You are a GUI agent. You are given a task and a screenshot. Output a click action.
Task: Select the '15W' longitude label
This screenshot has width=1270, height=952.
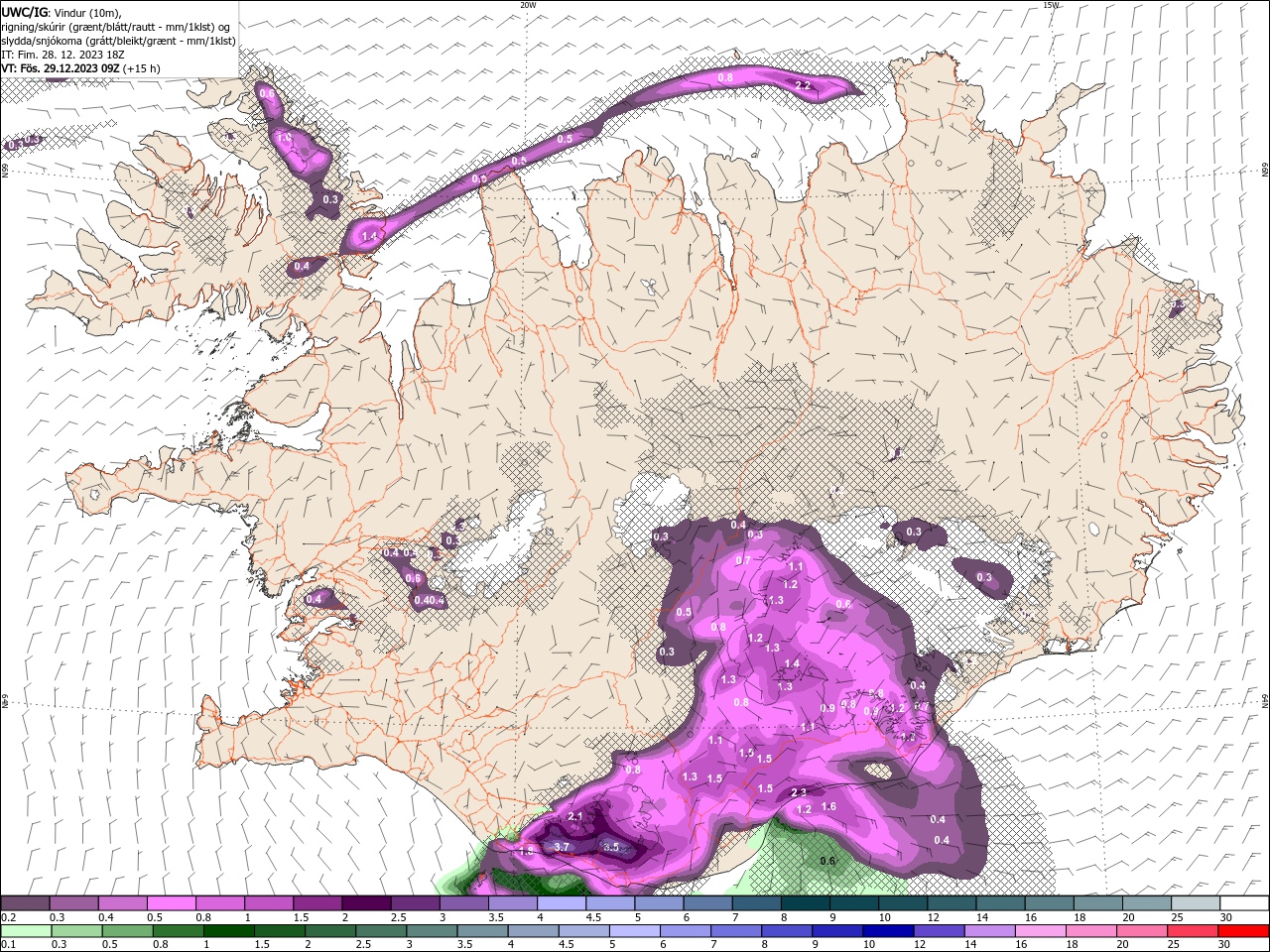(x=1052, y=5)
